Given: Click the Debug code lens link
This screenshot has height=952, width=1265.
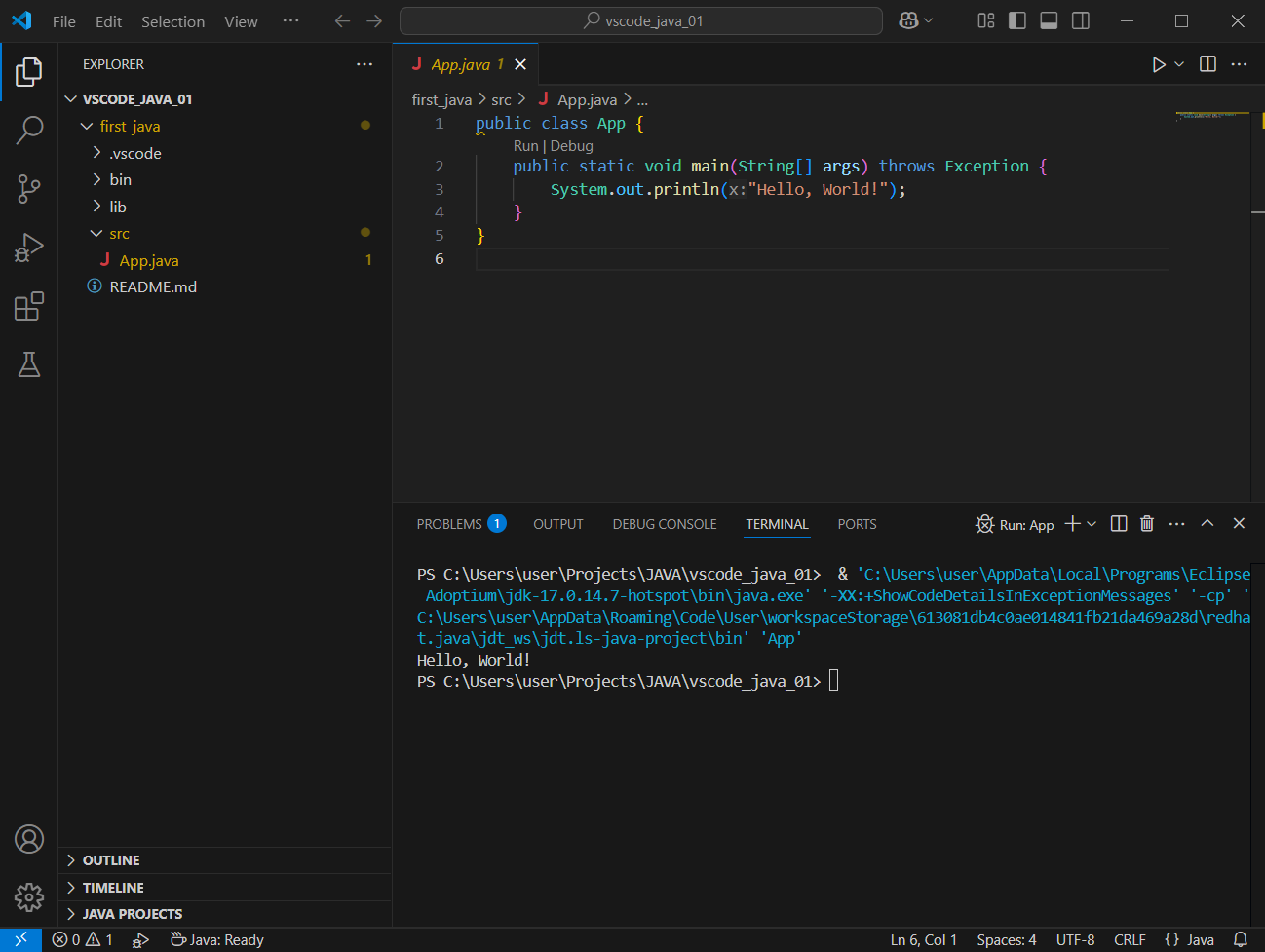Looking at the screenshot, I should point(572,146).
